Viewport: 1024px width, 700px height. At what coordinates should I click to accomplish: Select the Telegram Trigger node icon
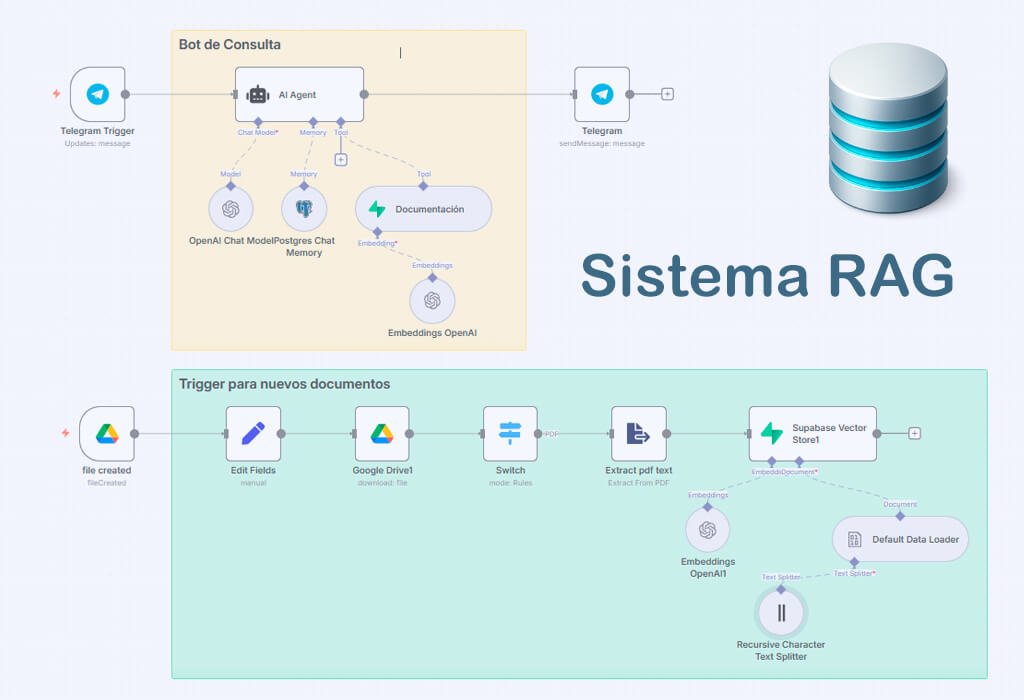pos(97,94)
